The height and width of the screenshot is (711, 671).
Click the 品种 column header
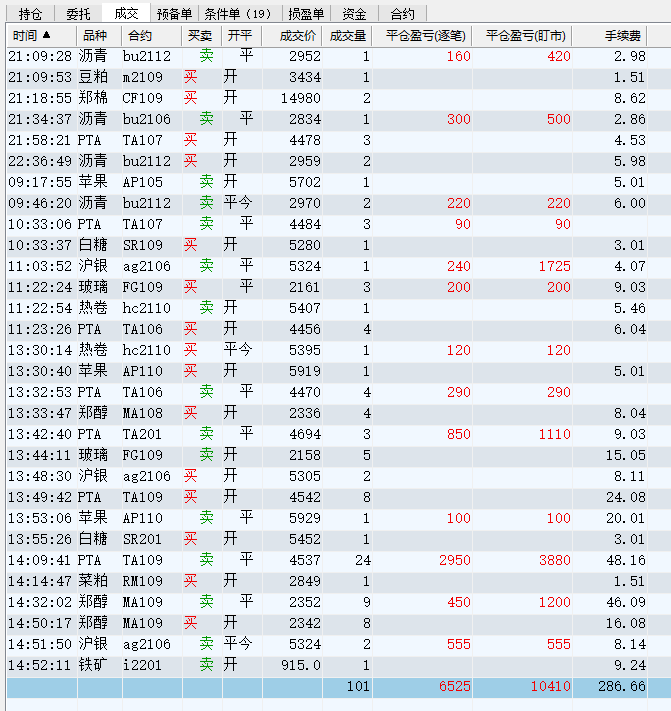(97, 35)
